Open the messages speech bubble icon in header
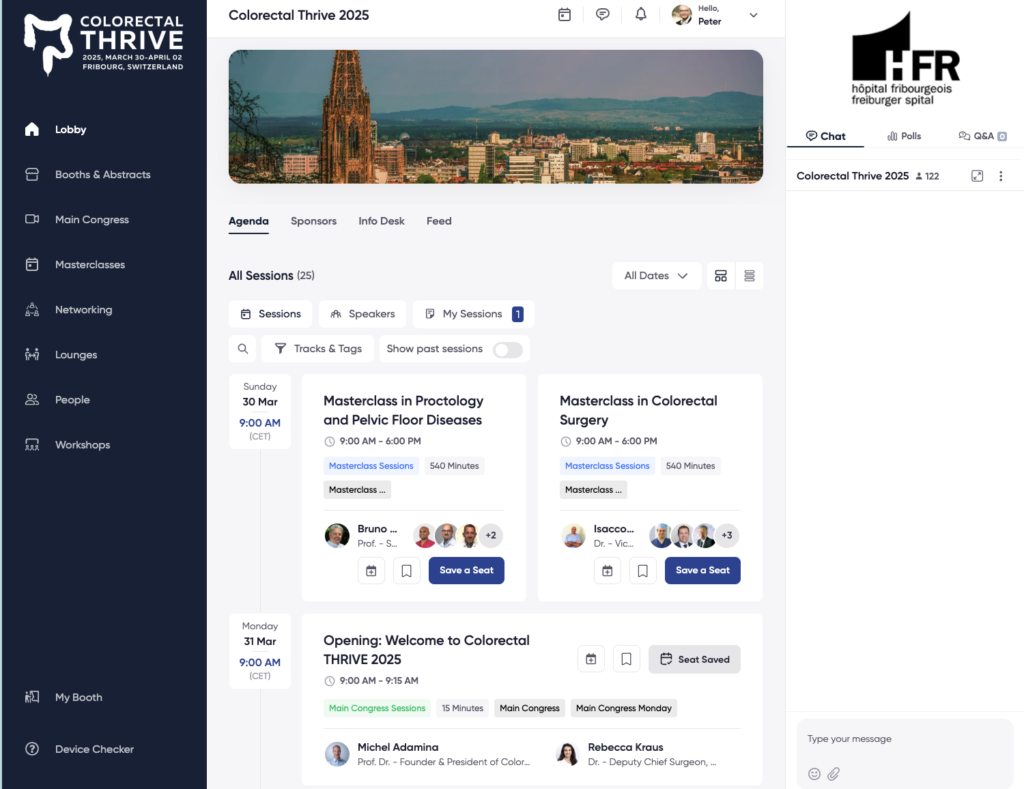The width and height of the screenshot is (1024, 789). pos(602,15)
